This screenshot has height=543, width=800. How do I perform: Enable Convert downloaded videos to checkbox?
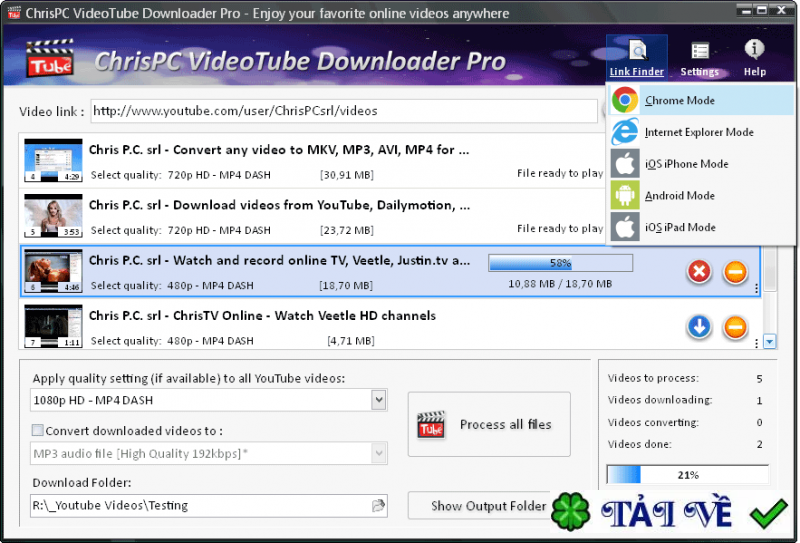coord(38,430)
